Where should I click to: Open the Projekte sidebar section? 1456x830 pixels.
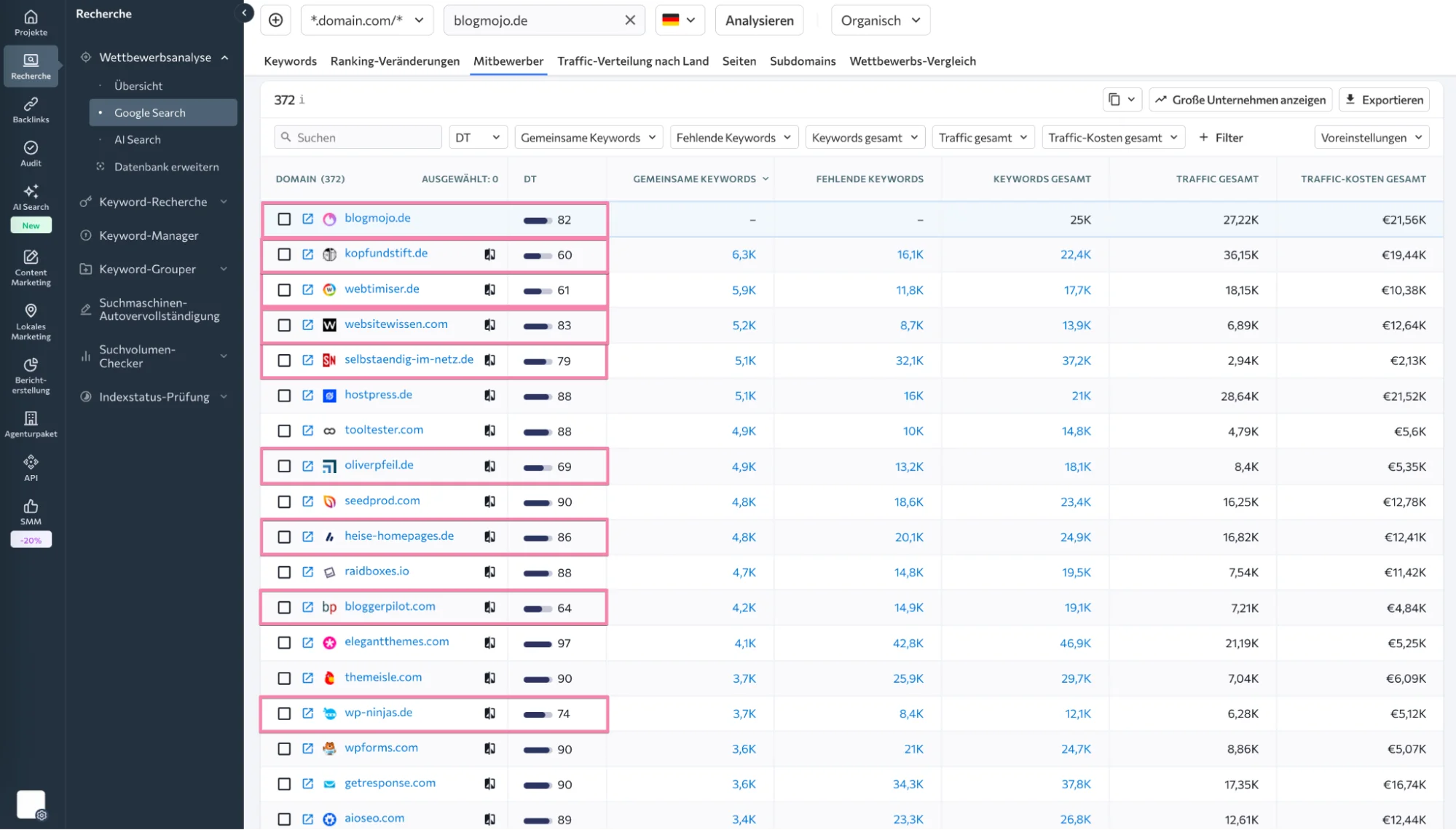coord(31,23)
